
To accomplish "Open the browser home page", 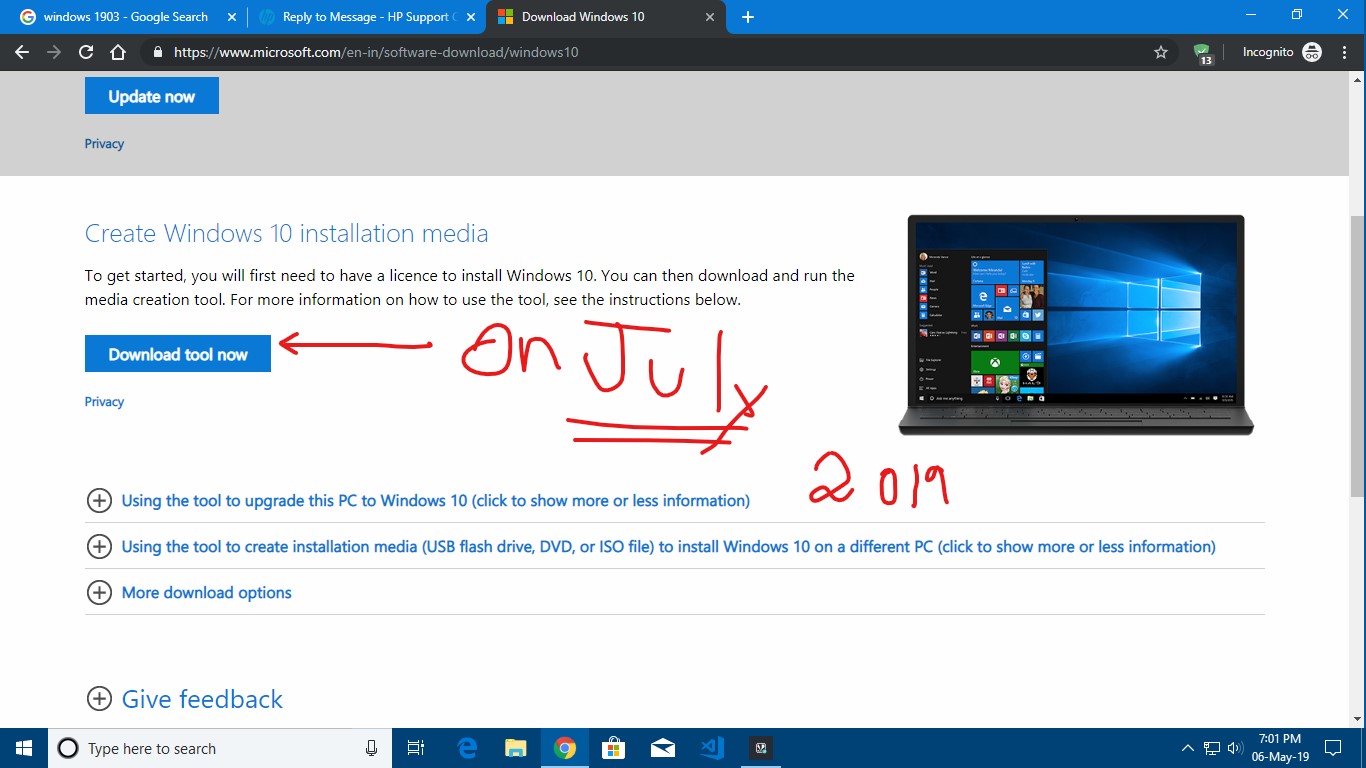I will (x=118, y=52).
